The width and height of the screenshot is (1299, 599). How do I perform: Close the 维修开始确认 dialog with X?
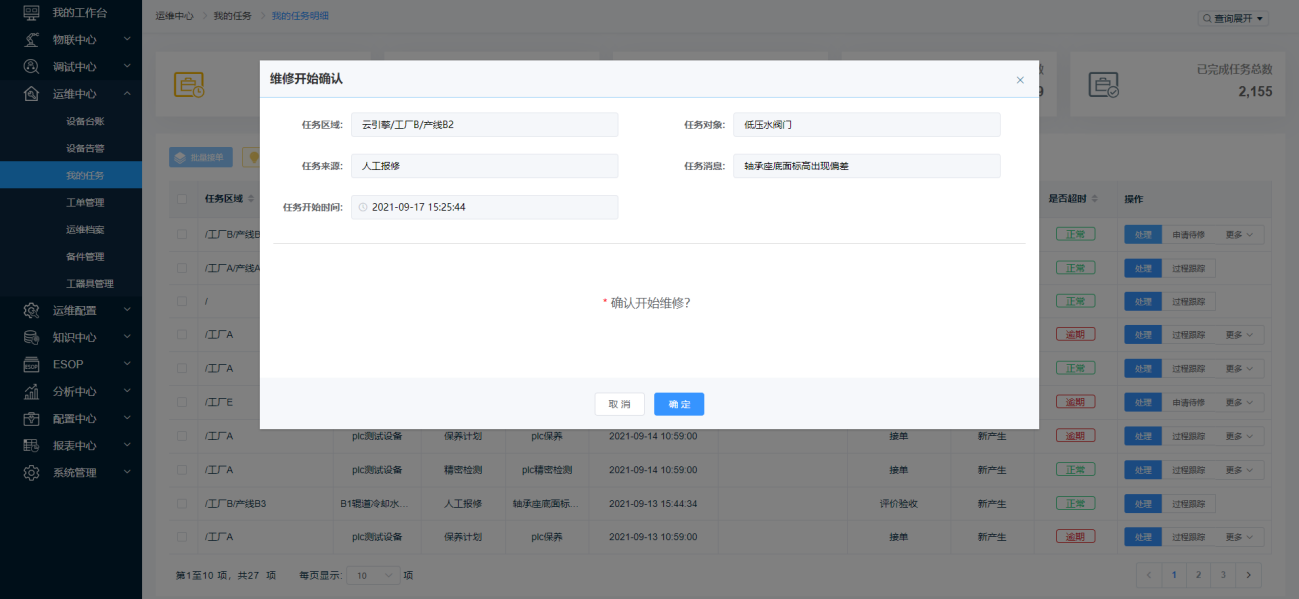(x=1020, y=80)
